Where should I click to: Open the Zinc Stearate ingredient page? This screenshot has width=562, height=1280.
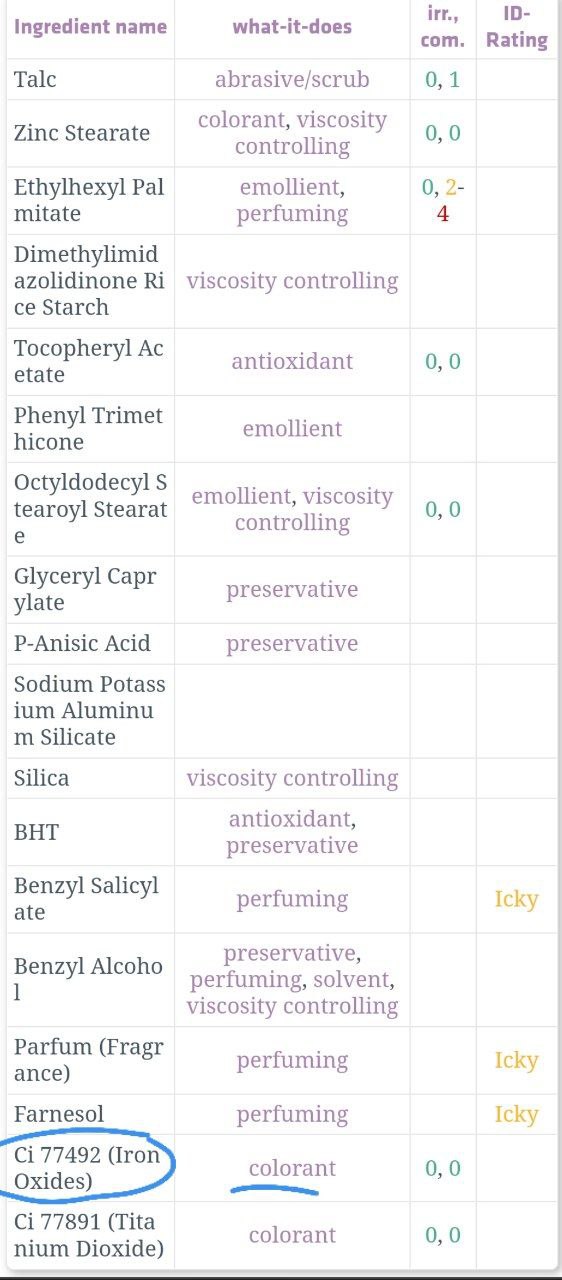(x=82, y=133)
